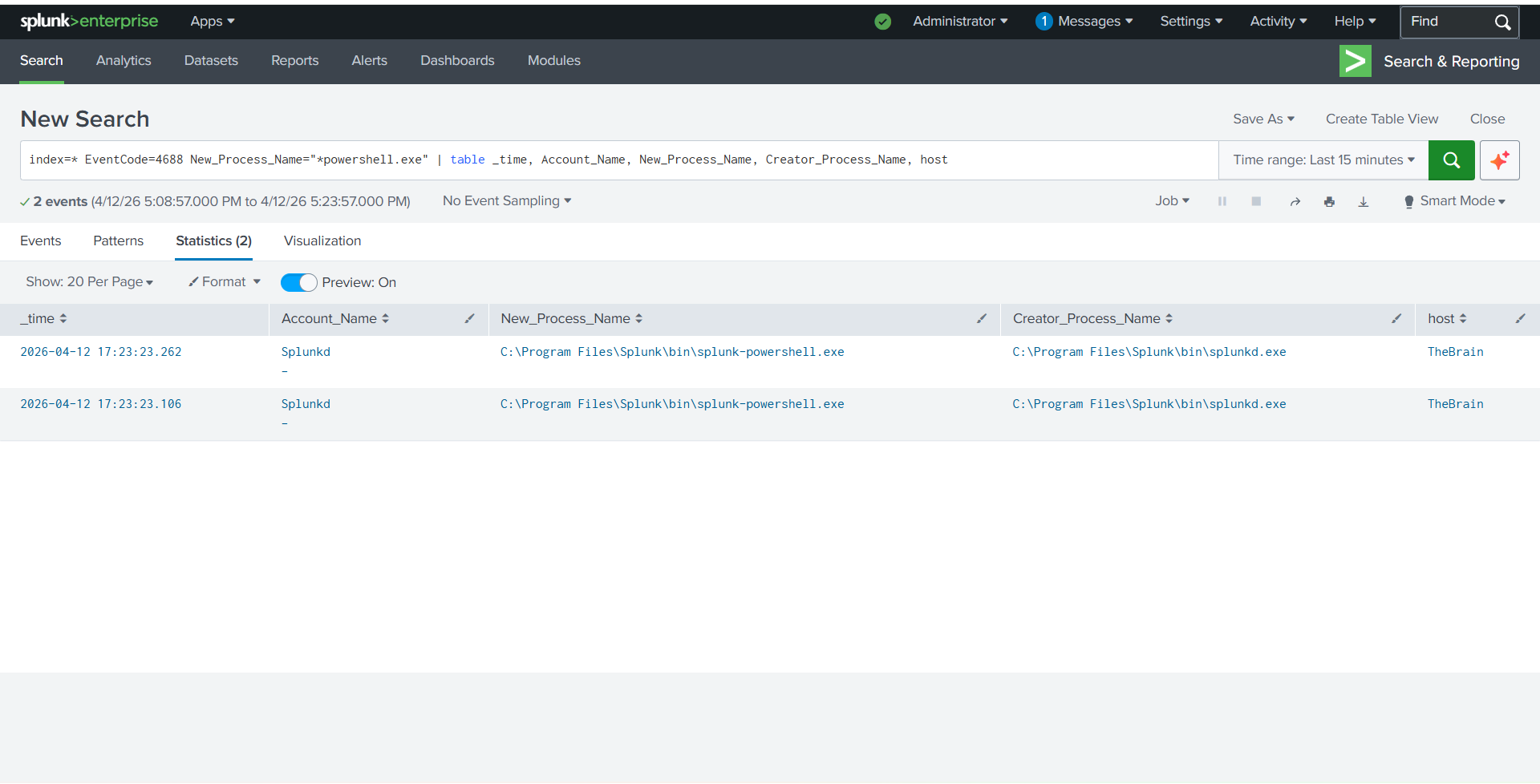Edit Creator_Process_Name column format pencil
The width and height of the screenshot is (1540, 784).
pos(1396,319)
